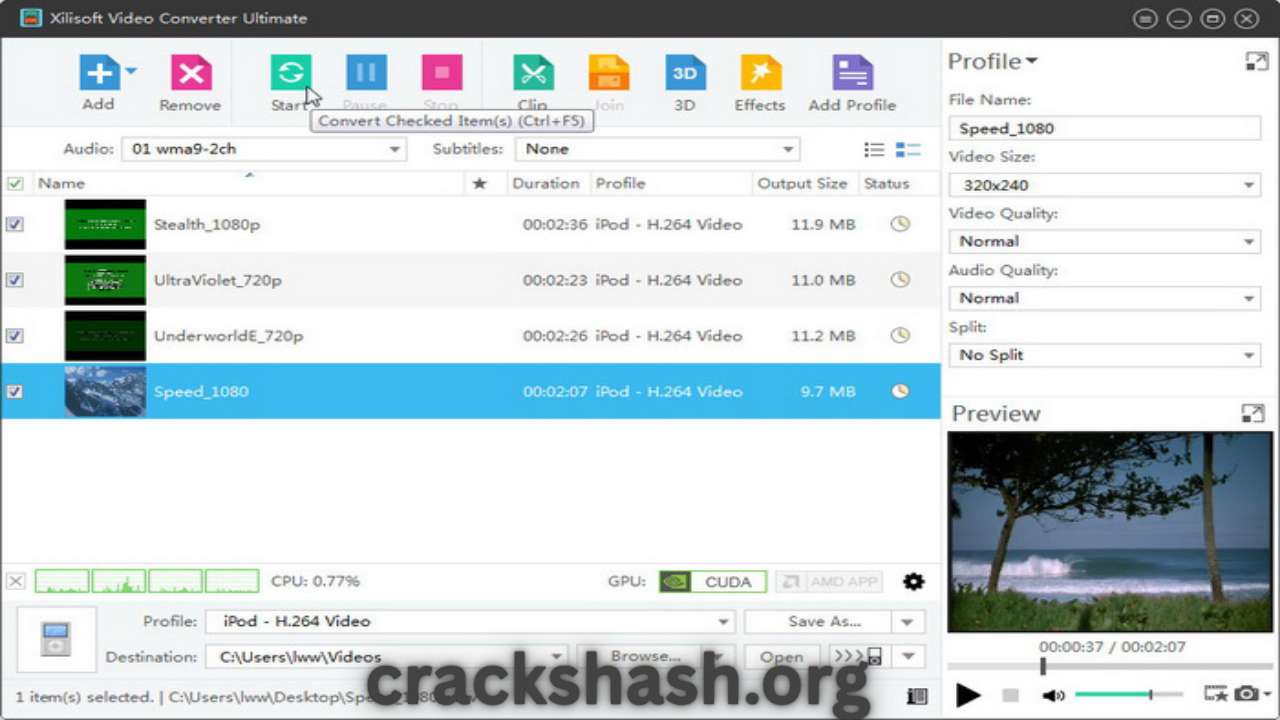Viewport: 1280px width, 720px height.
Task: Open the Audio Quality dropdown
Action: (1105, 298)
